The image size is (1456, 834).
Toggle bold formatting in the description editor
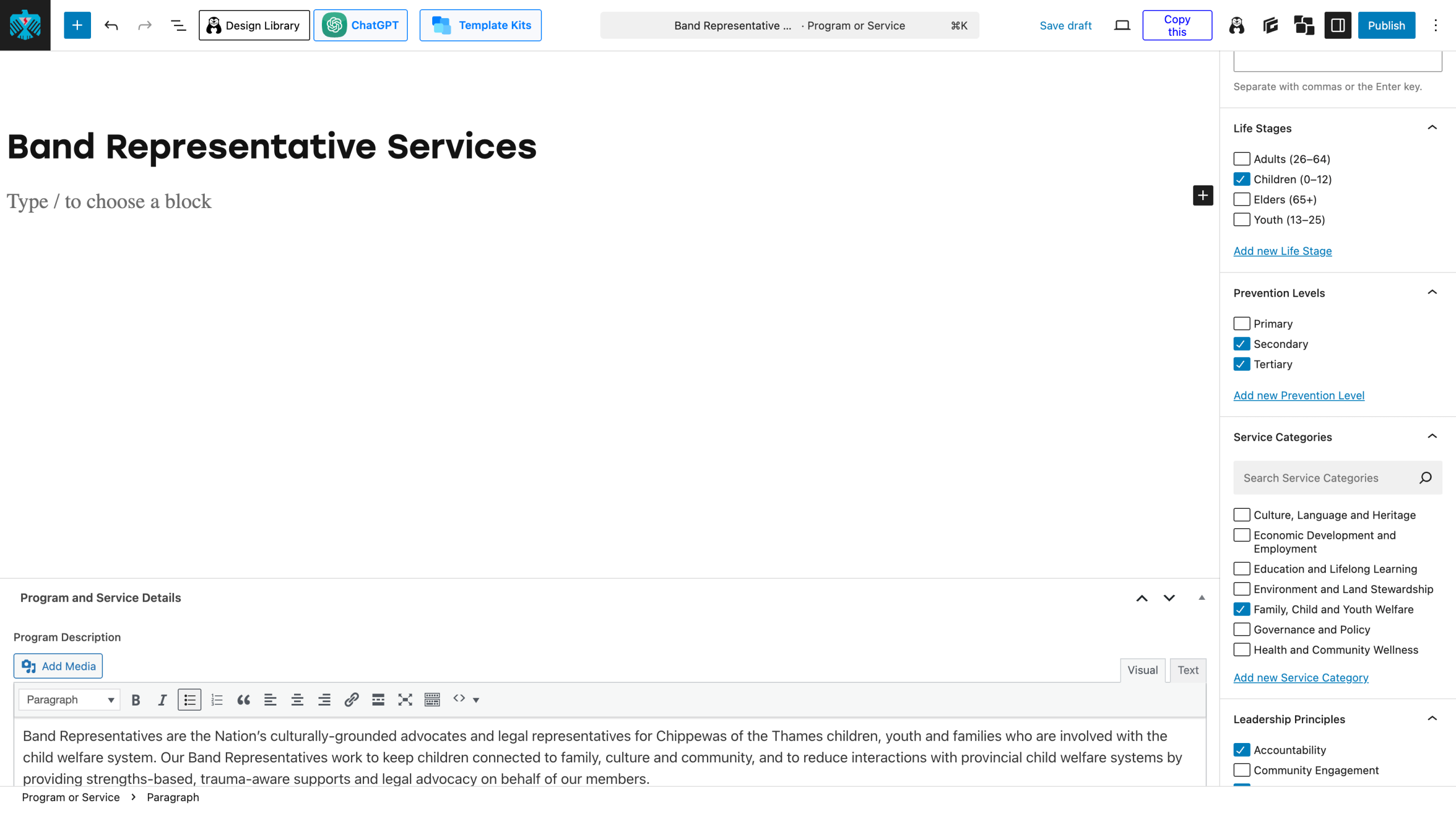(135, 699)
